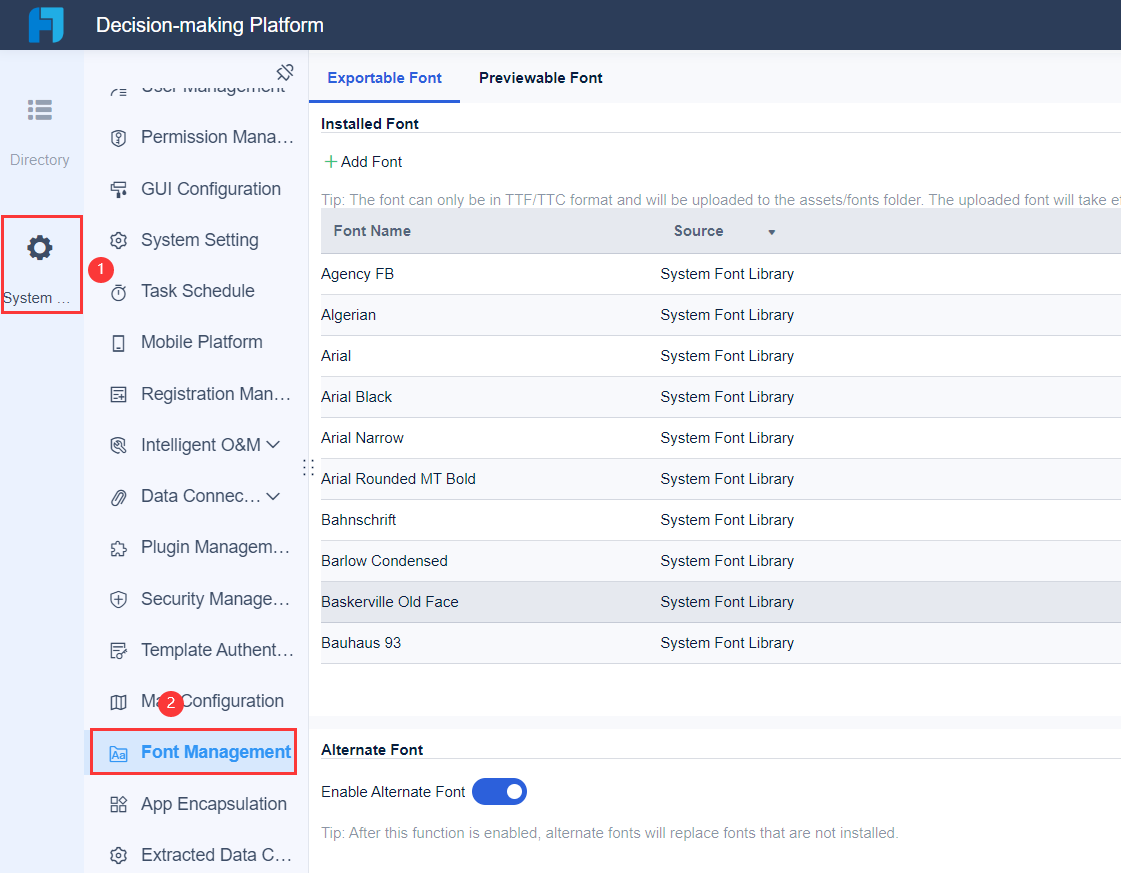The image size is (1121, 873).
Task: Expand the Data Connection submenu chevron
Action: [x=273, y=496]
